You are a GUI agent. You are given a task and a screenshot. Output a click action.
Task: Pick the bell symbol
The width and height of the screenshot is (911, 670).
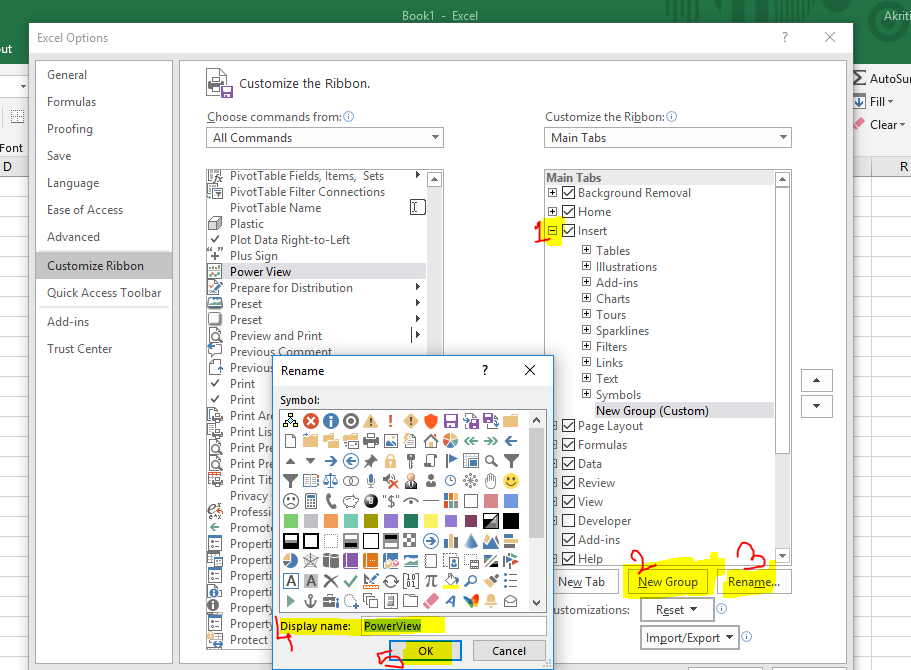pyautogui.click(x=491, y=601)
